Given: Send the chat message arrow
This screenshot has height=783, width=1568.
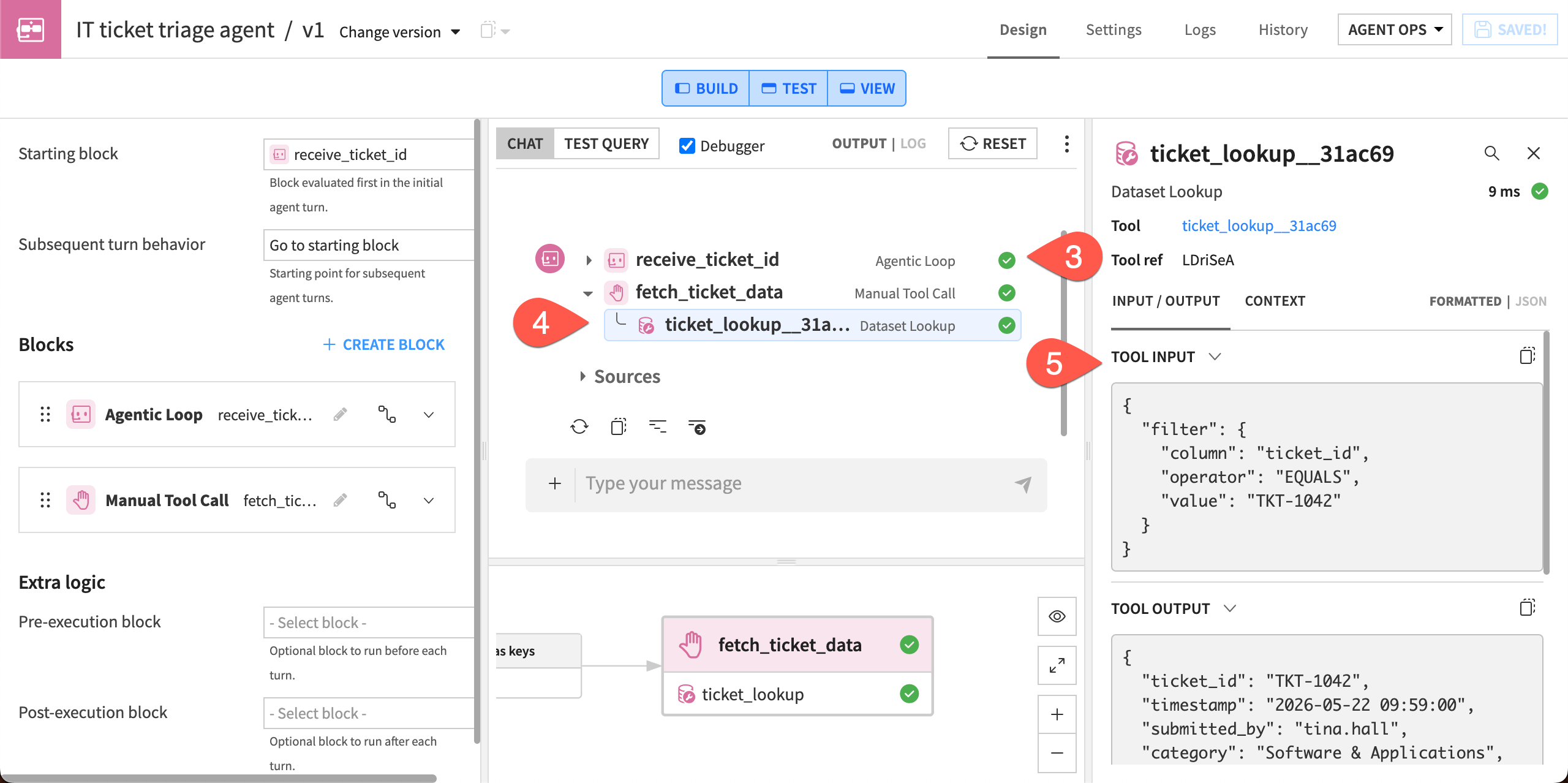Looking at the screenshot, I should (x=1023, y=483).
